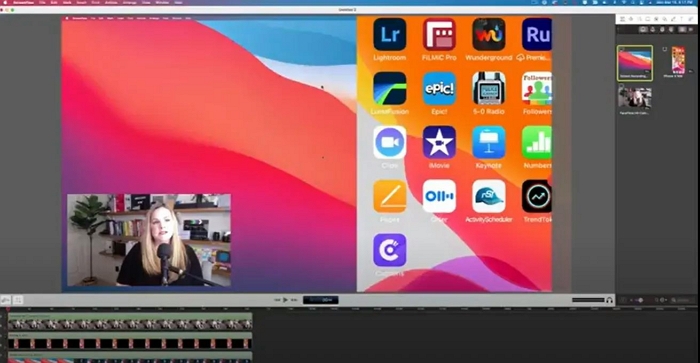Click the ActivityScheduler app icon in preview
700x363 pixels.
[x=489, y=196]
